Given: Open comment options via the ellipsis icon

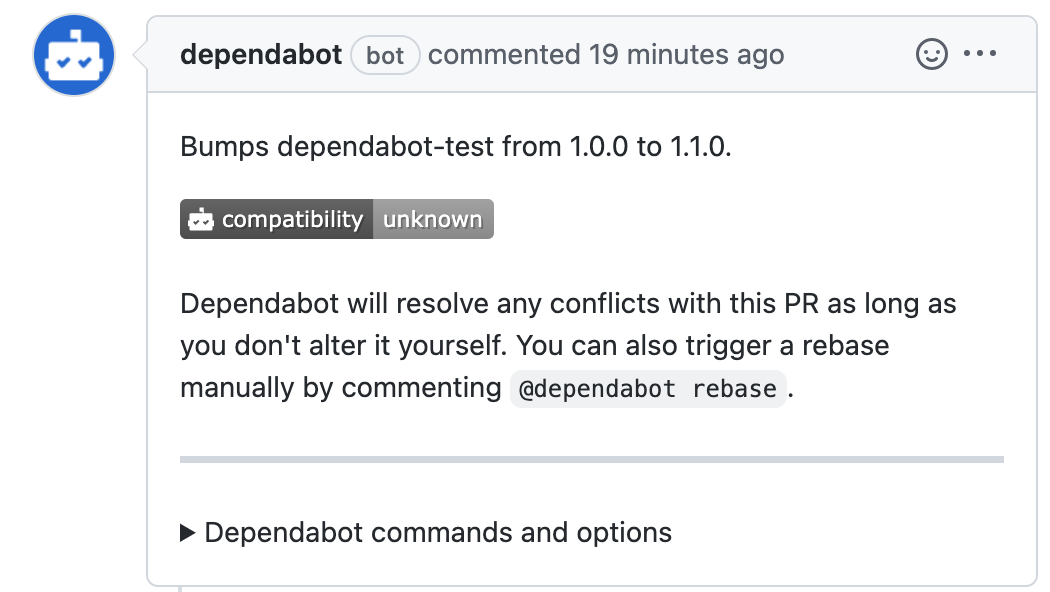Looking at the screenshot, I should (x=981, y=55).
